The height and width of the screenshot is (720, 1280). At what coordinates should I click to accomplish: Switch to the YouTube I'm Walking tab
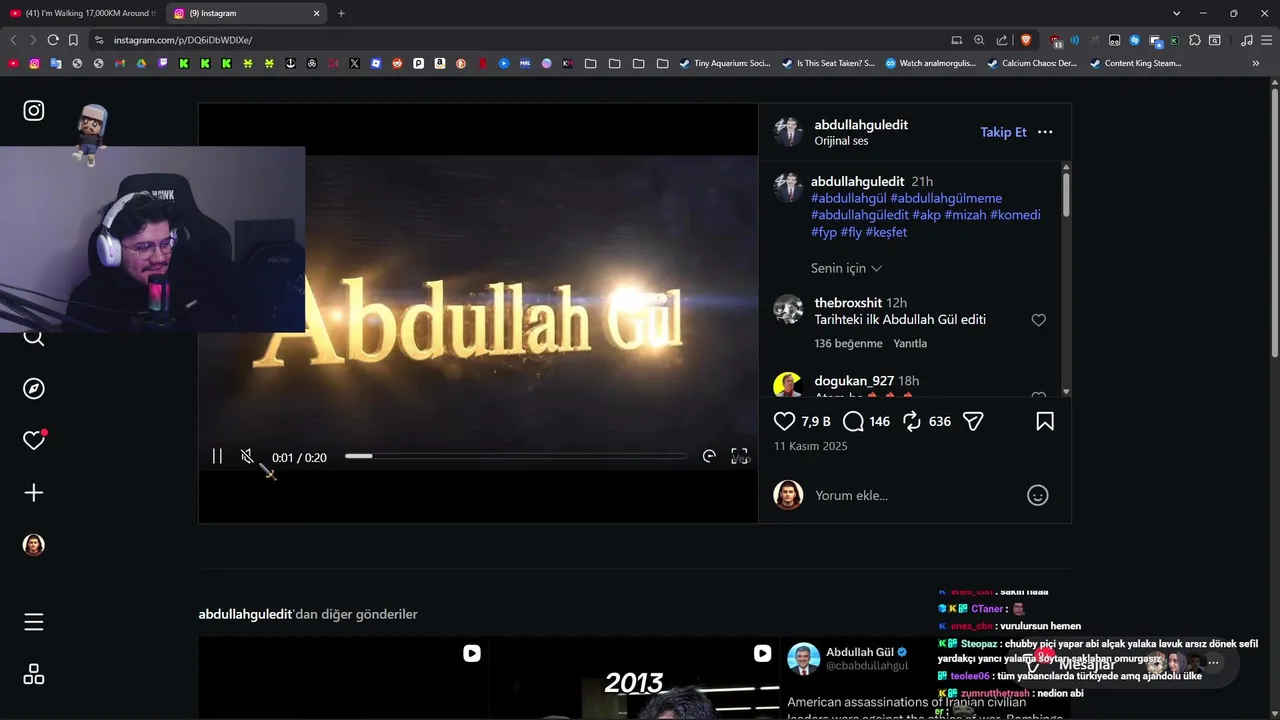(x=82, y=13)
